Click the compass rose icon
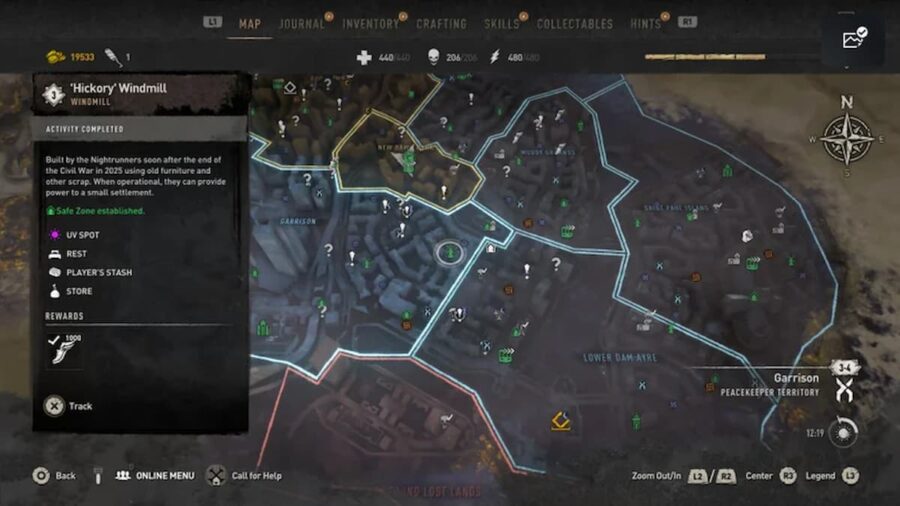This screenshot has height=506, width=900. [x=847, y=138]
